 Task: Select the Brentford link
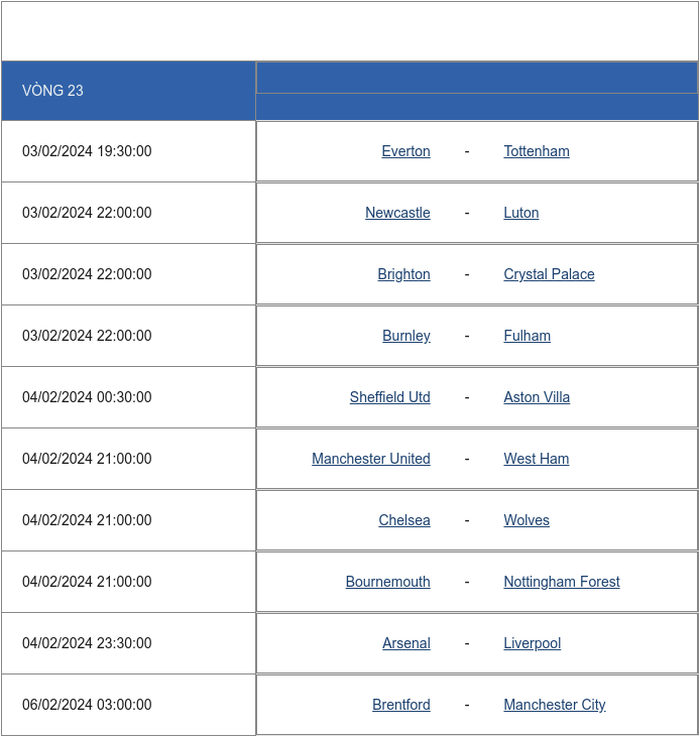pos(401,705)
